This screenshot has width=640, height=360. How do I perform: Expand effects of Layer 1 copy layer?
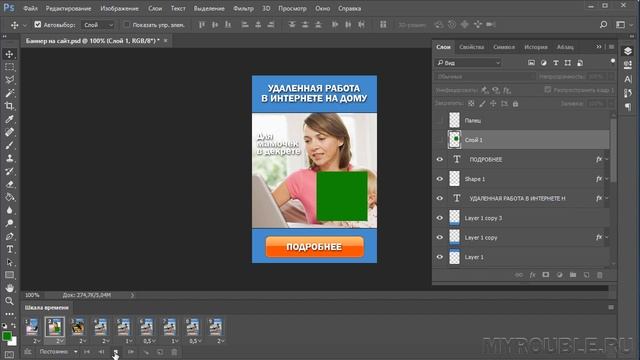click(607, 238)
